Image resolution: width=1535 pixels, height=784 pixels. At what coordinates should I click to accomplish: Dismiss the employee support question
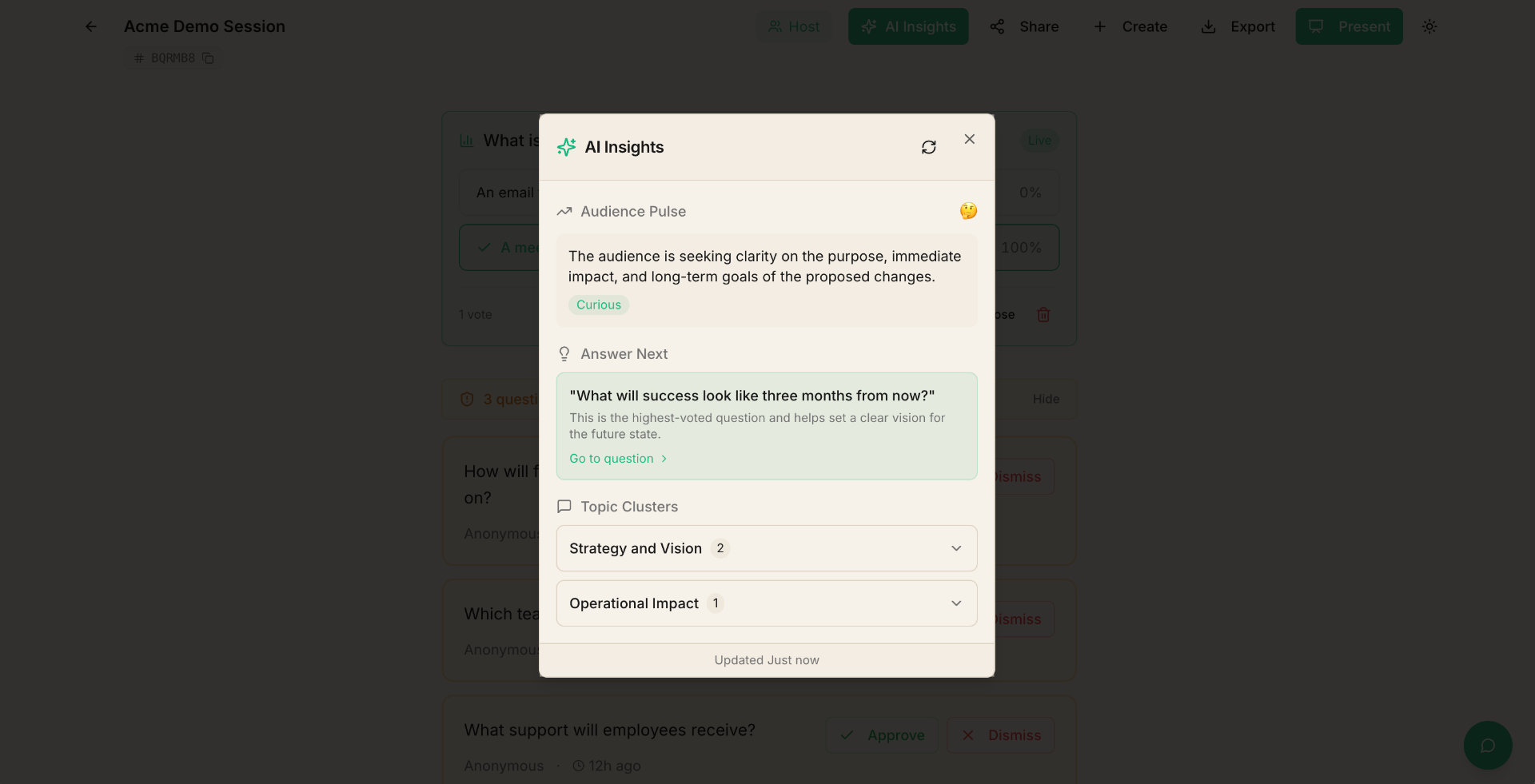coord(1000,735)
